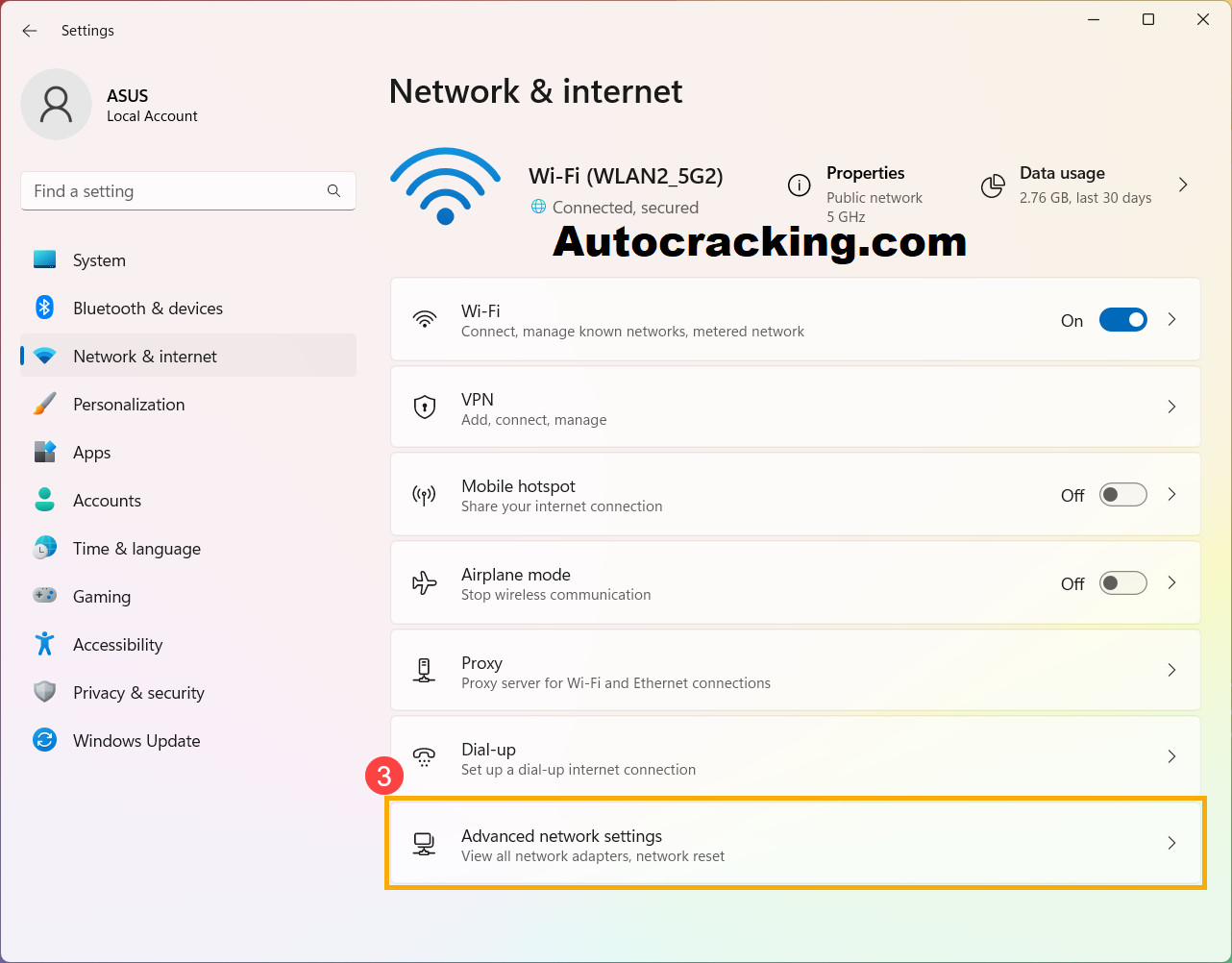Click the ASUS account avatar icon
This screenshot has width=1232, height=963.
tap(56, 104)
